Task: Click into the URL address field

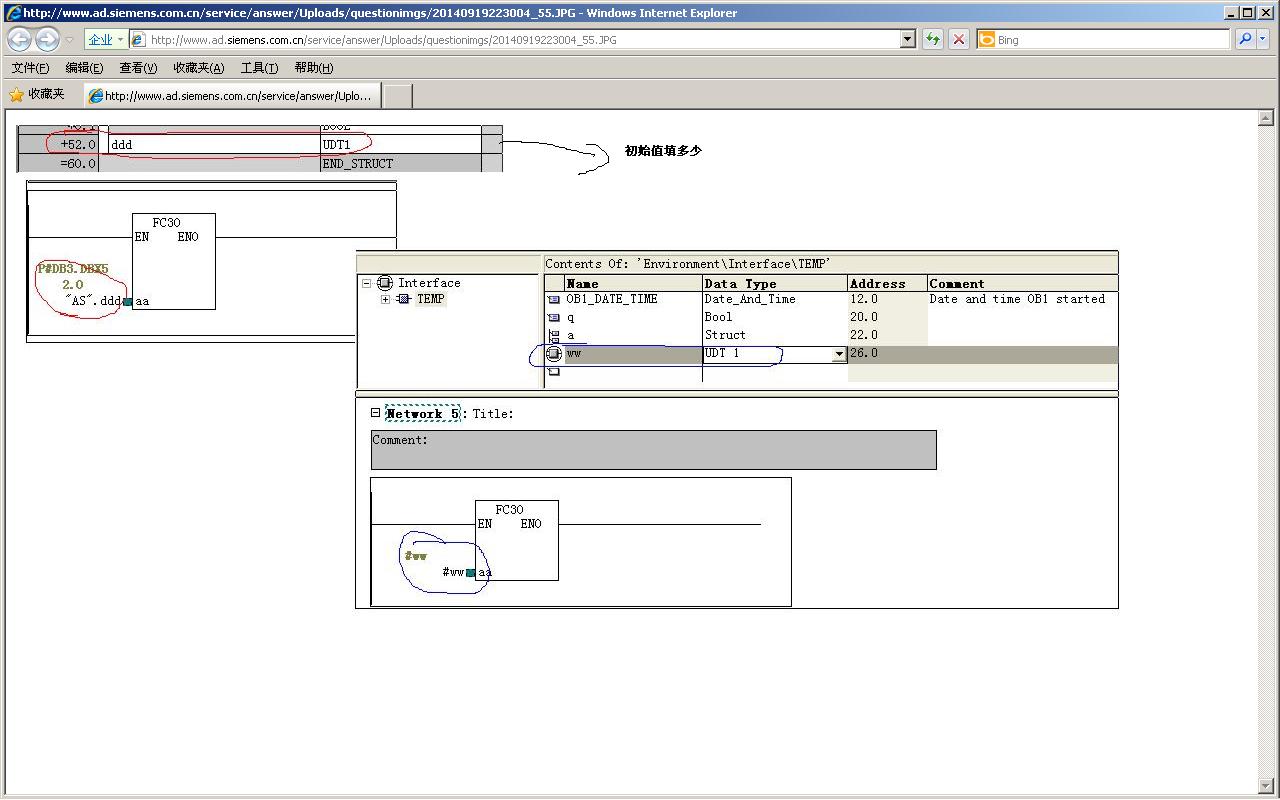Action: (x=520, y=40)
